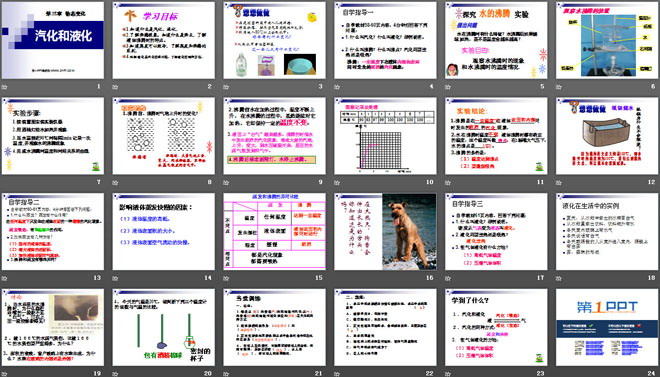Click the animation star icon under slide 1
The image size is (660, 377).
pos(5,87)
